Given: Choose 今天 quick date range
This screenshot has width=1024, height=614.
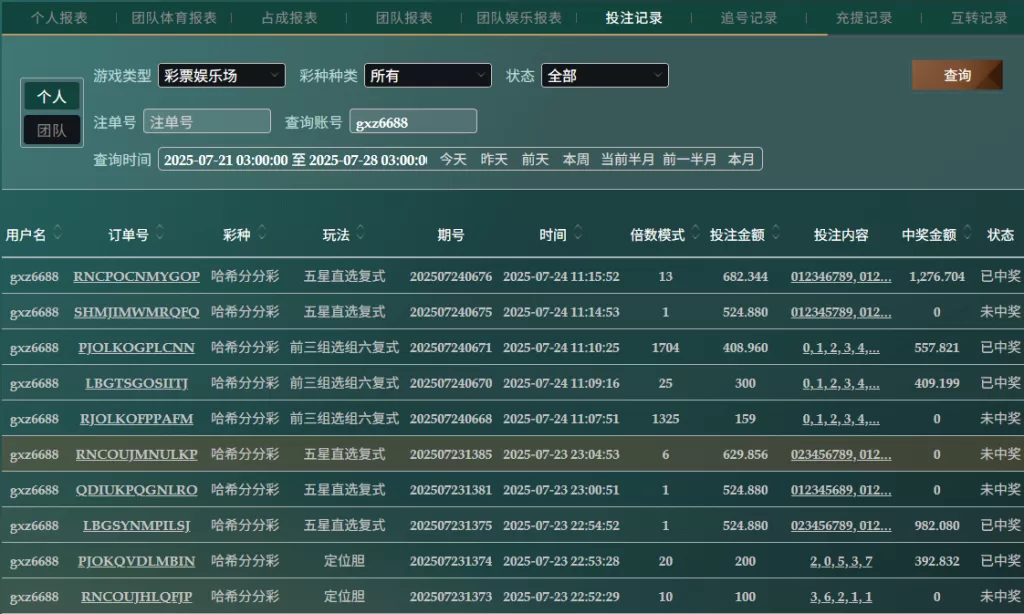Looking at the screenshot, I should coord(453,160).
